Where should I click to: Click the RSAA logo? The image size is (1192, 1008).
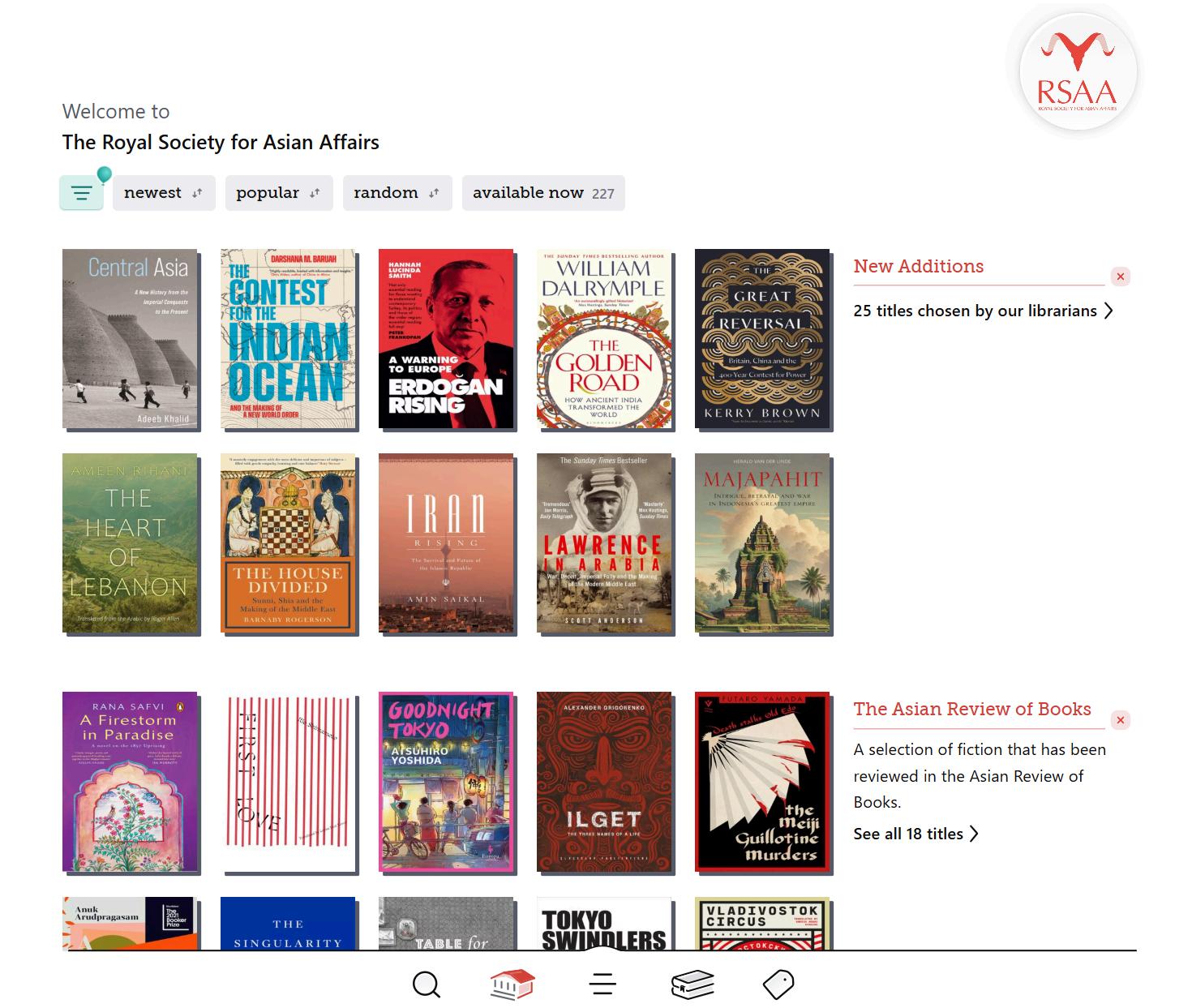[x=1078, y=72]
